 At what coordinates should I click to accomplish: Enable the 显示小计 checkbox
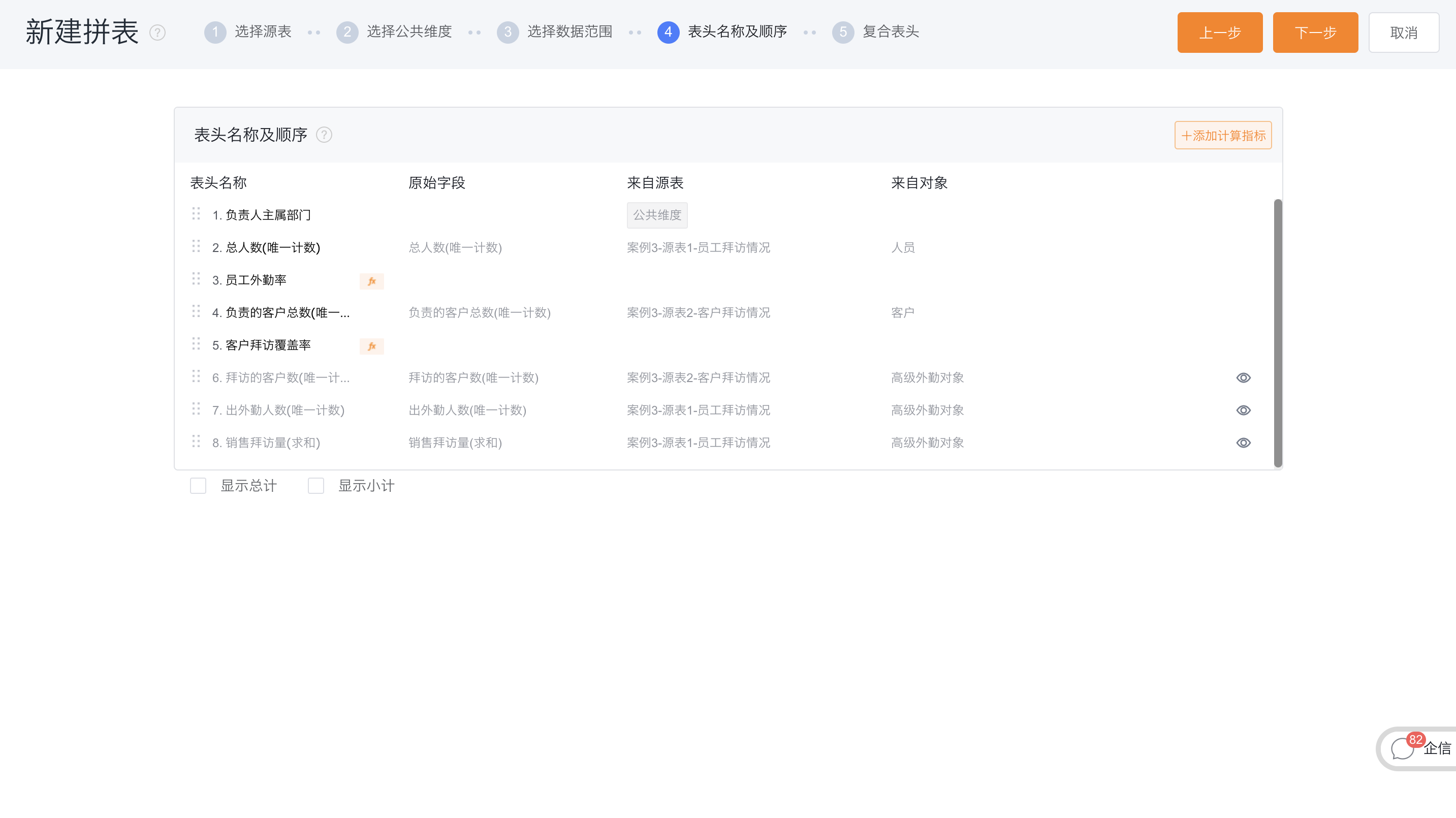(315, 486)
